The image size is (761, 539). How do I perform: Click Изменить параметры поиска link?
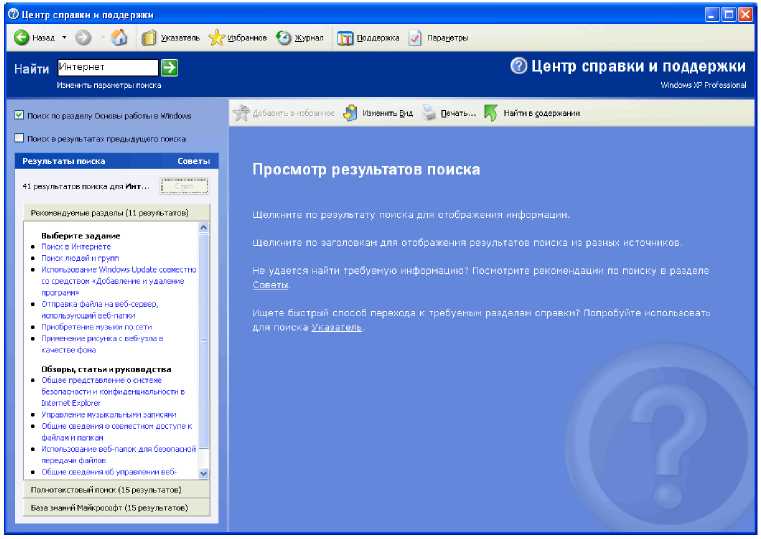(109, 85)
